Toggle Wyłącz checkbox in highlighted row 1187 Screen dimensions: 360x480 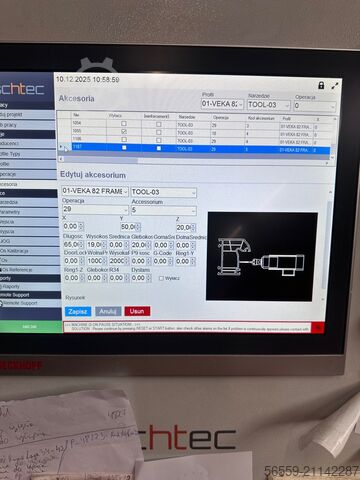(x=124, y=147)
